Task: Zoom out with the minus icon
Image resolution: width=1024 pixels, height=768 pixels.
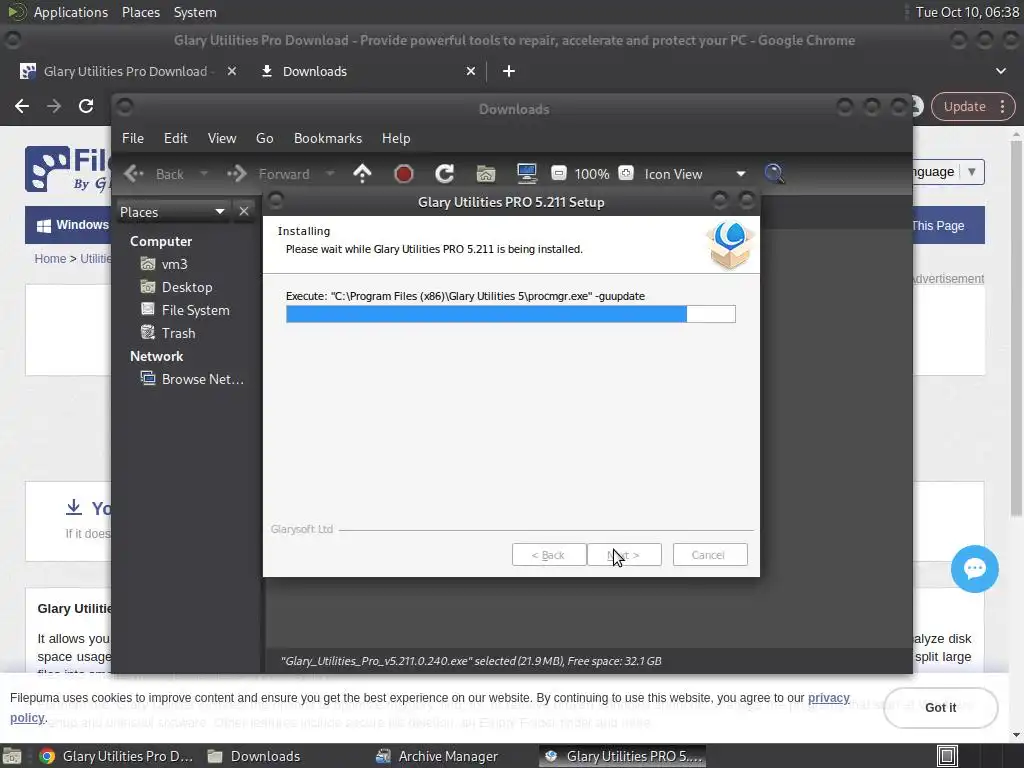Action: click(x=559, y=173)
